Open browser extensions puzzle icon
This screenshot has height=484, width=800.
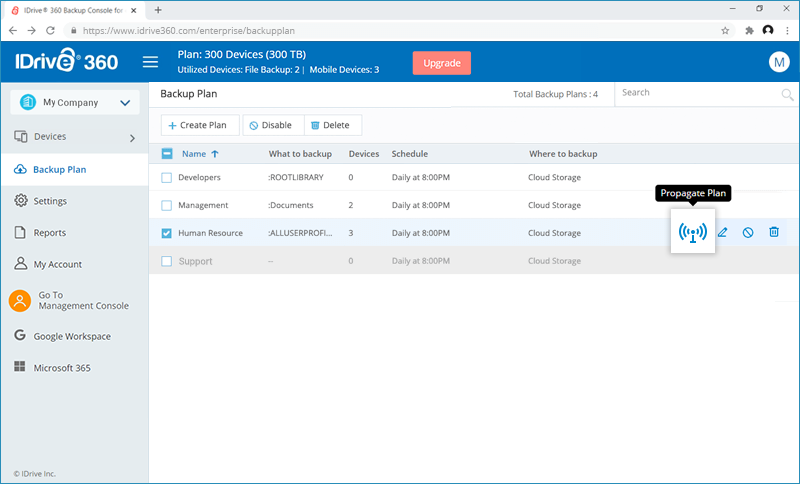coord(749,31)
